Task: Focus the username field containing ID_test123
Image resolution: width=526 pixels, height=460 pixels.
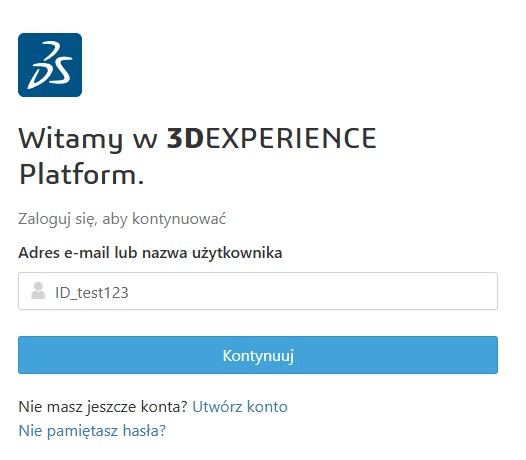Action: tap(258, 291)
